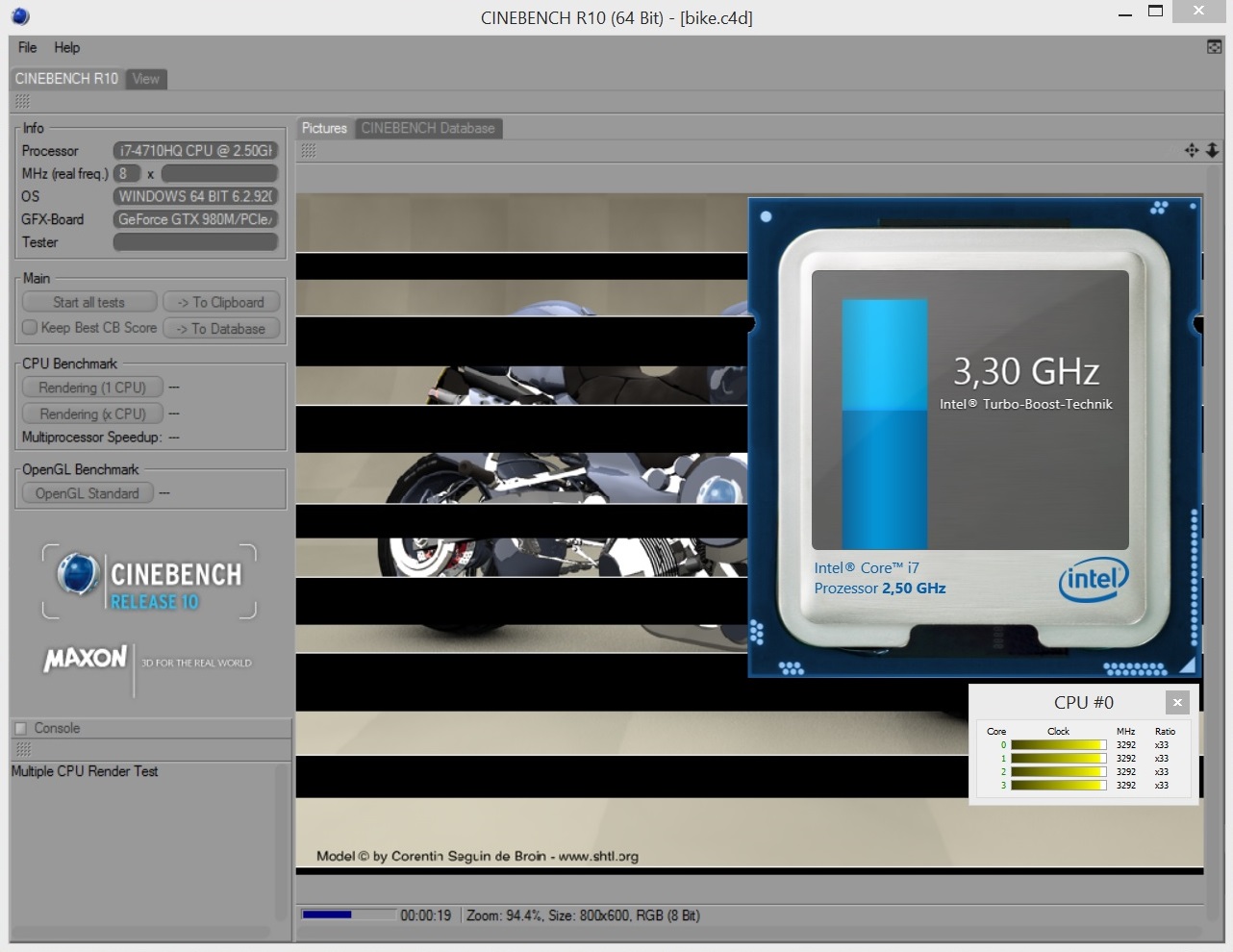Click the grip handle under Console
Image resolution: width=1233 pixels, height=952 pixels.
(23, 749)
